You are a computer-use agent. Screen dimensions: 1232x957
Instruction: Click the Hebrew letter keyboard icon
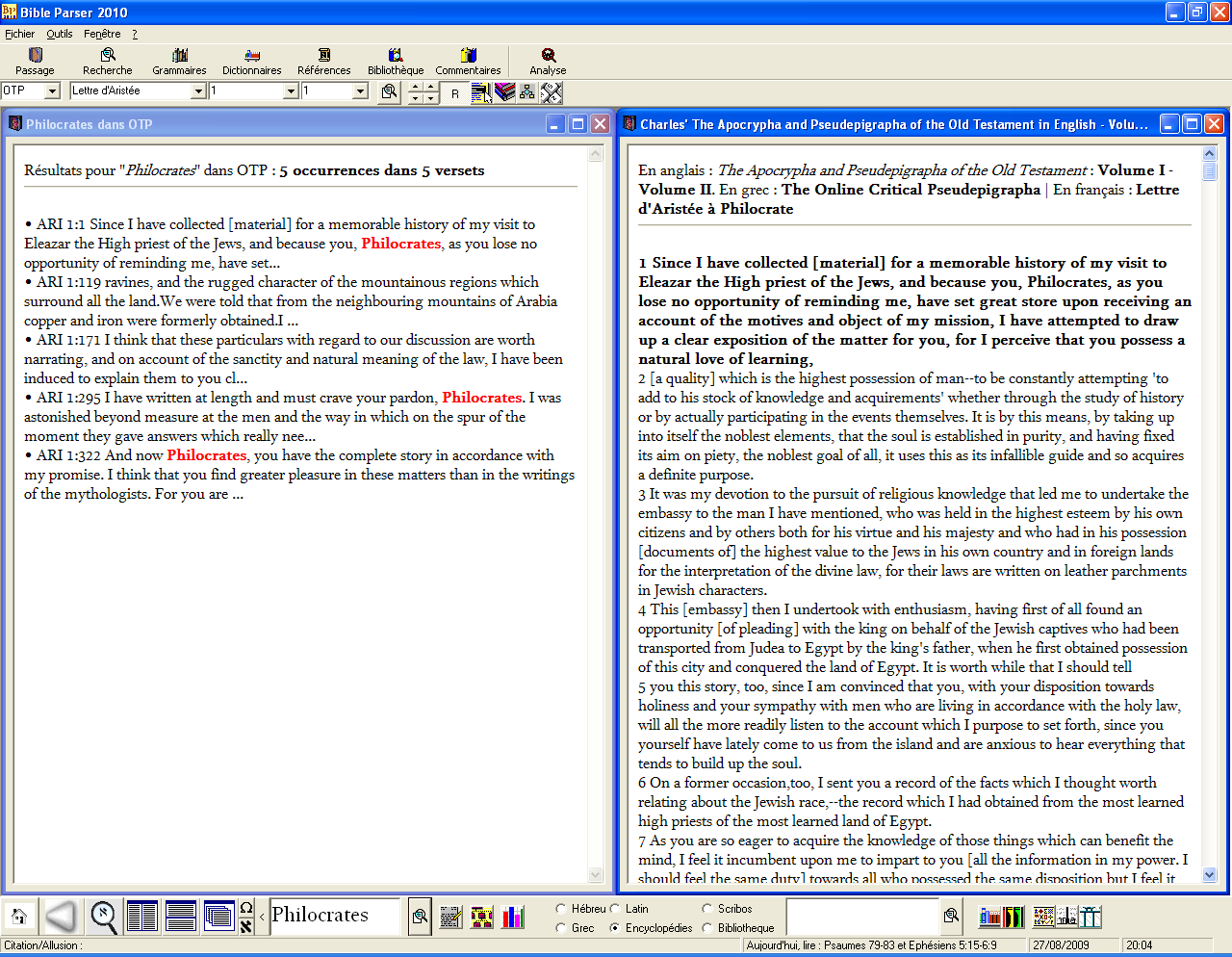tap(246, 926)
